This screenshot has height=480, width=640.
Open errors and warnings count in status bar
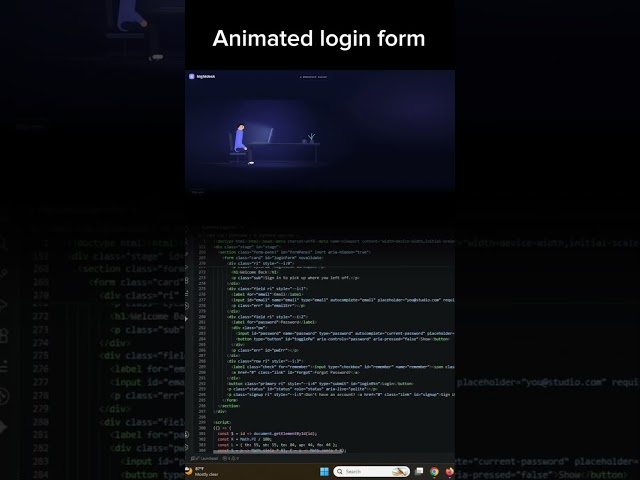231,458
